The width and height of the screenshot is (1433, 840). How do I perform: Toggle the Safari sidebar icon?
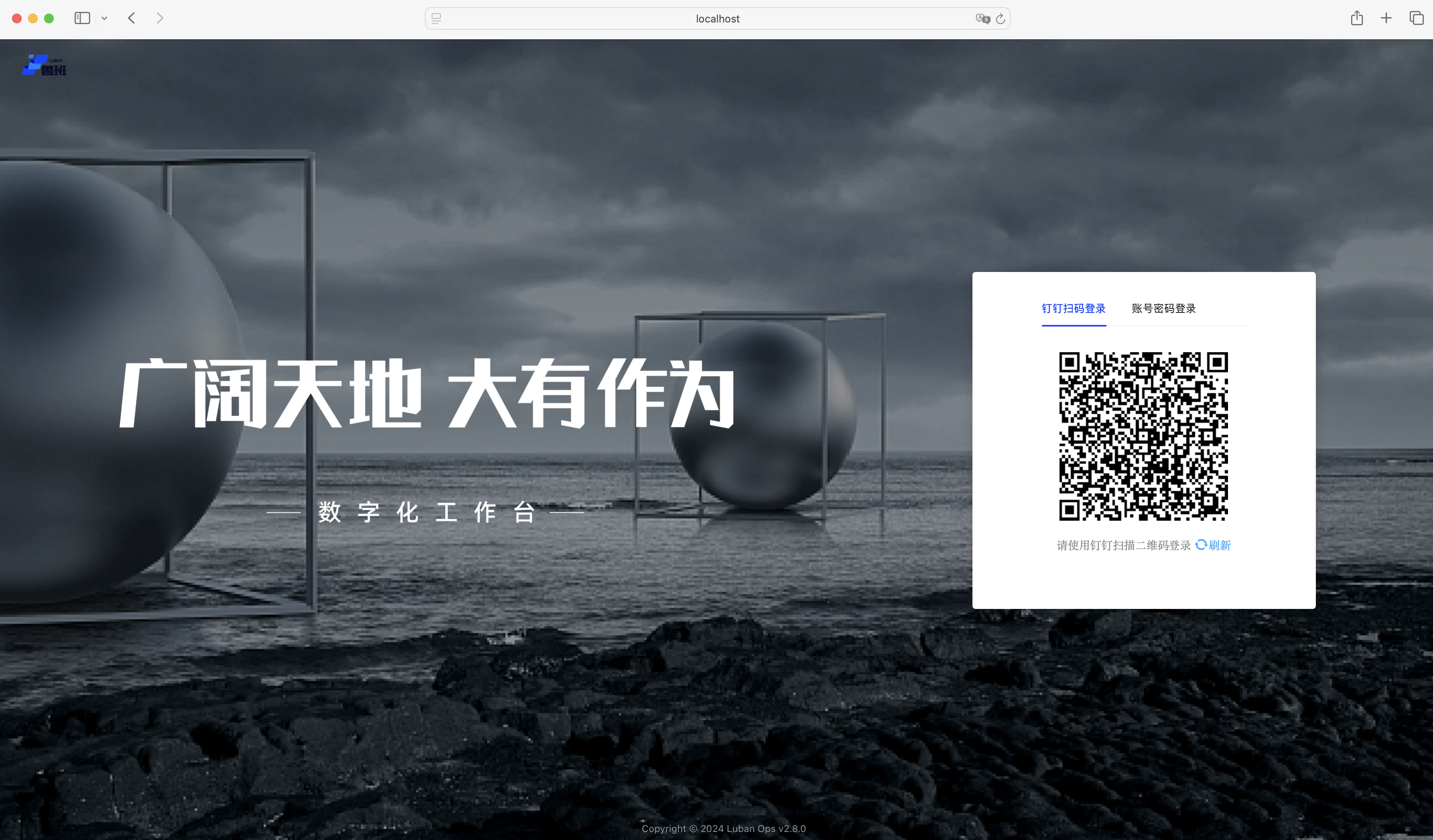[82, 18]
